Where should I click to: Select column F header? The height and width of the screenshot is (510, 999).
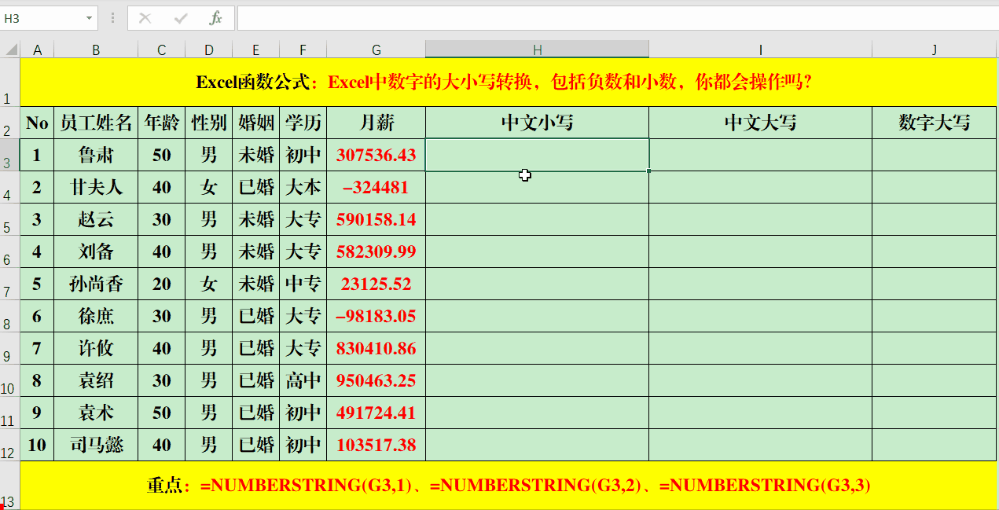click(x=303, y=50)
